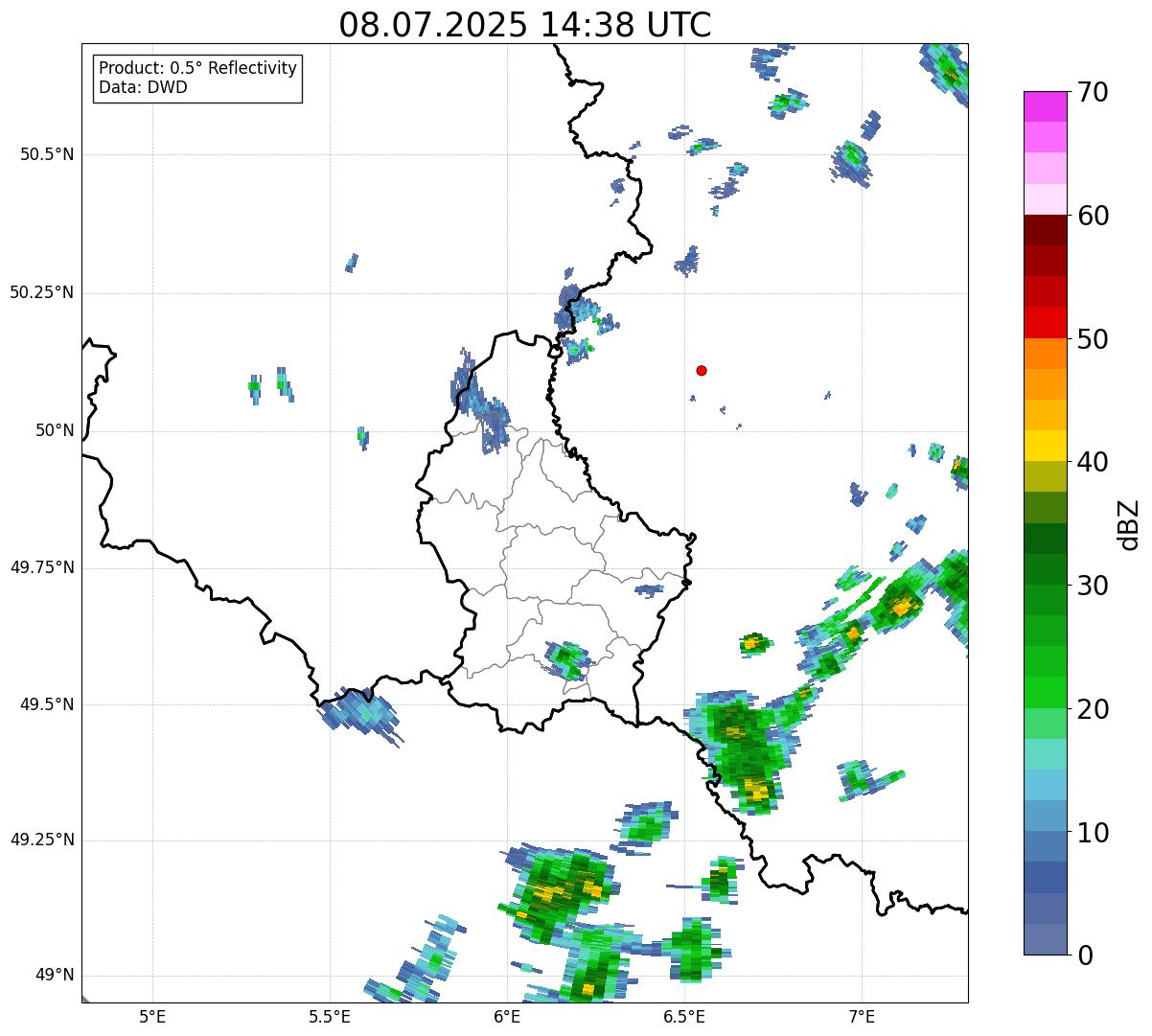
Task: Click the 7°E longitude label
Action: (862, 1016)
